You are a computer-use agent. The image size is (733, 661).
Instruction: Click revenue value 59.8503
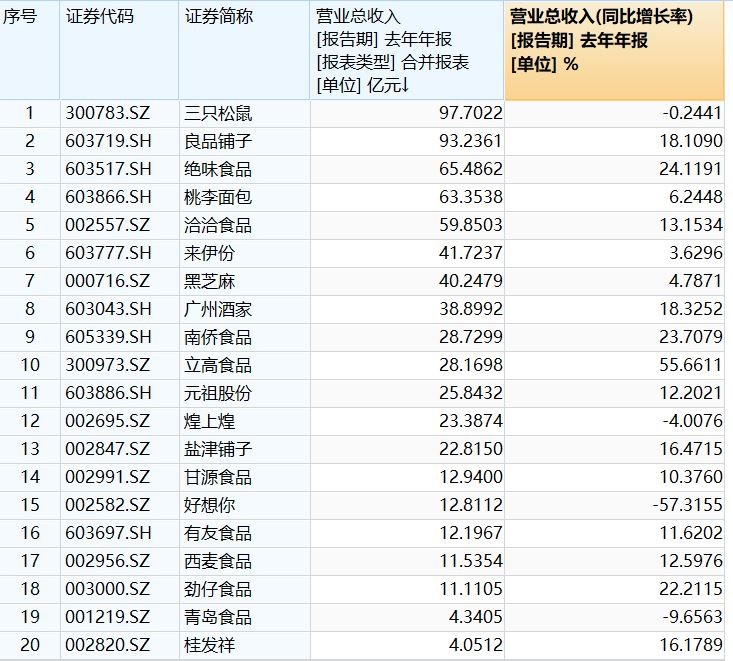coord(469,225)
